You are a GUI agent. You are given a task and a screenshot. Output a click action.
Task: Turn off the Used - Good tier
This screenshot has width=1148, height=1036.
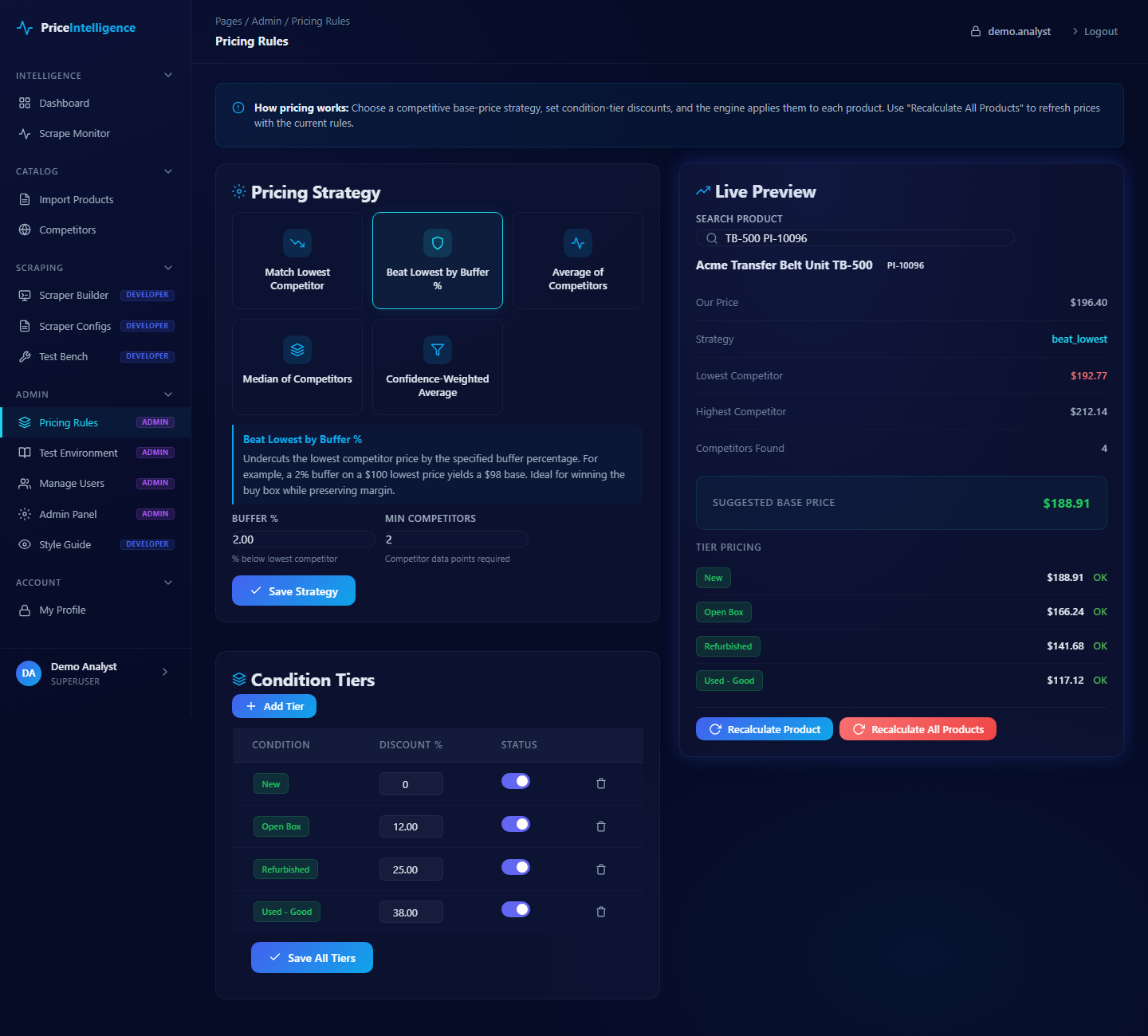tap(516, 909)
